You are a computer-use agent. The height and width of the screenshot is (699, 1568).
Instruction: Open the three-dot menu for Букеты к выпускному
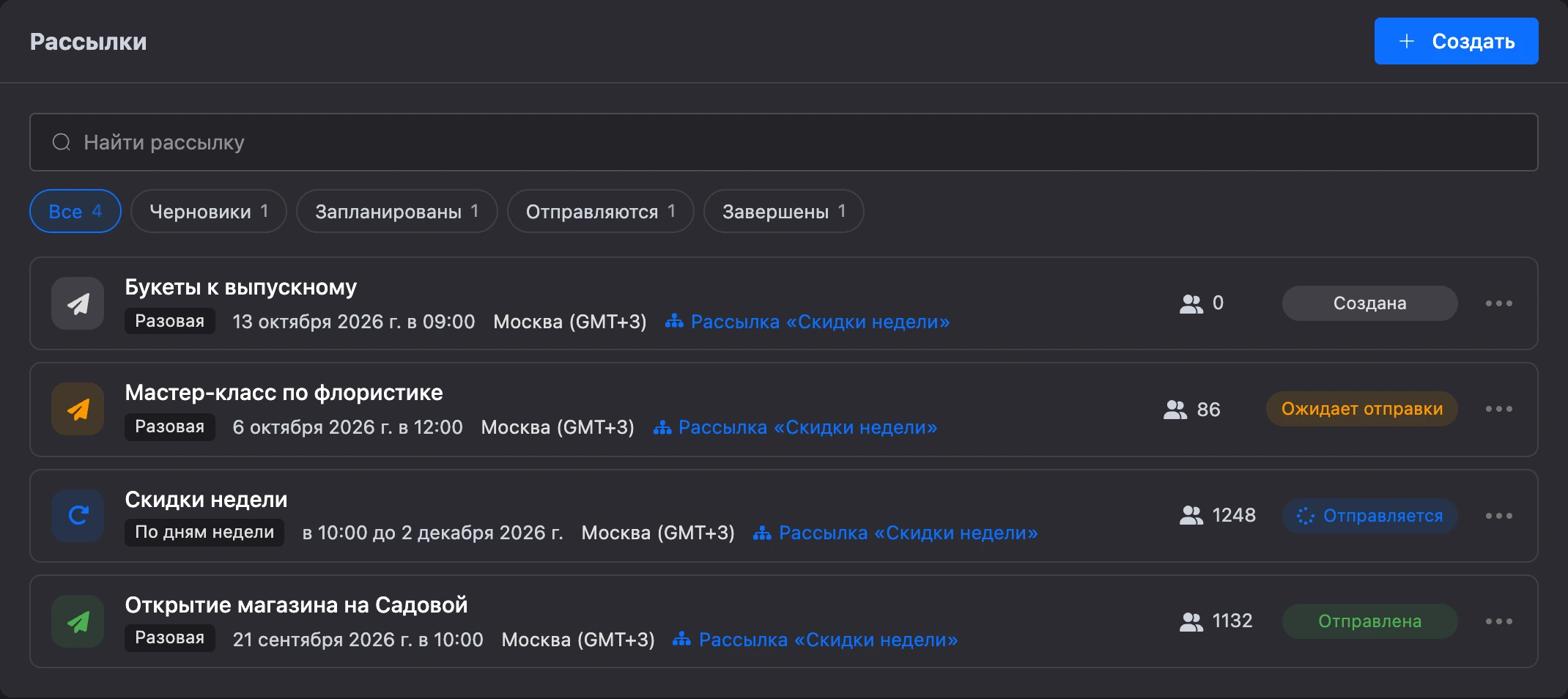[x=1498, y=303]
